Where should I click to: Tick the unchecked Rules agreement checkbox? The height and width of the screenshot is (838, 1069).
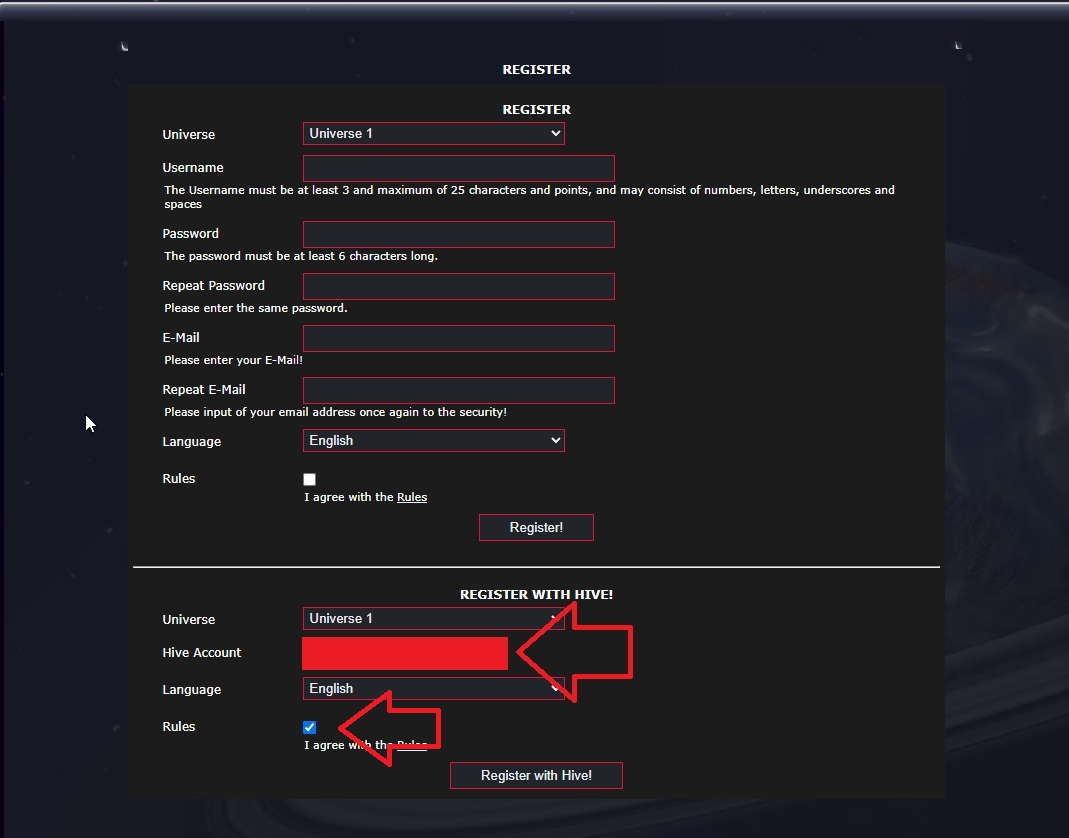310,479
